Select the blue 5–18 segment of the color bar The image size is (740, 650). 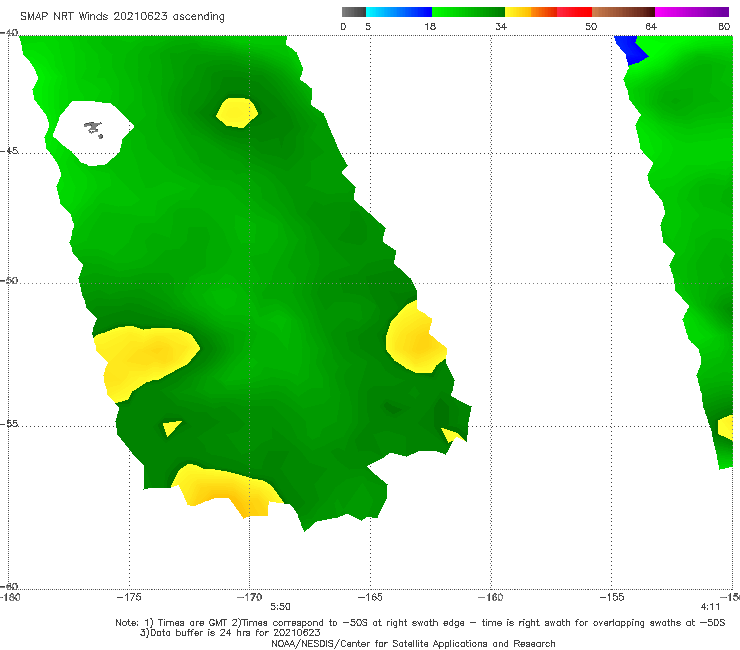(399, 12)
